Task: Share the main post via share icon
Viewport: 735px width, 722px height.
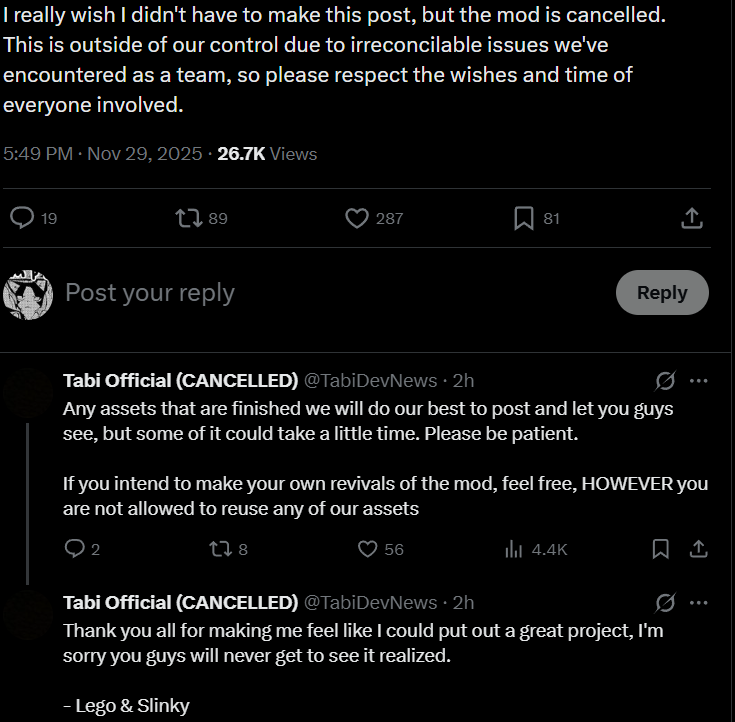Action: (692, 218)
